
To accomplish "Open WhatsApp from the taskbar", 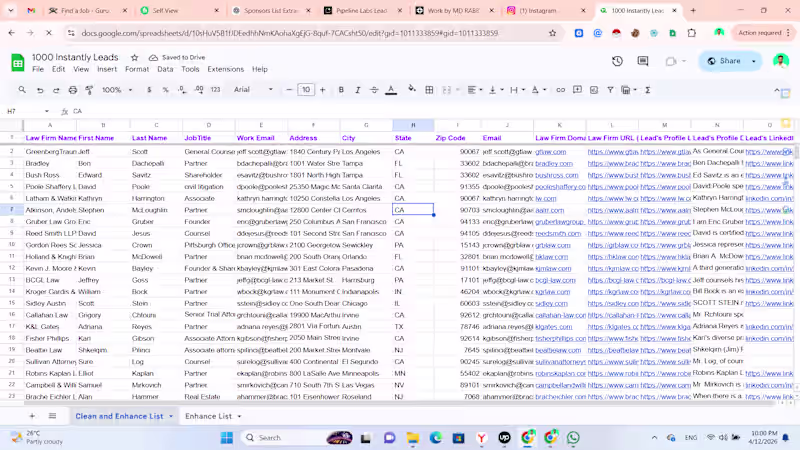I will tap(573, 437).
